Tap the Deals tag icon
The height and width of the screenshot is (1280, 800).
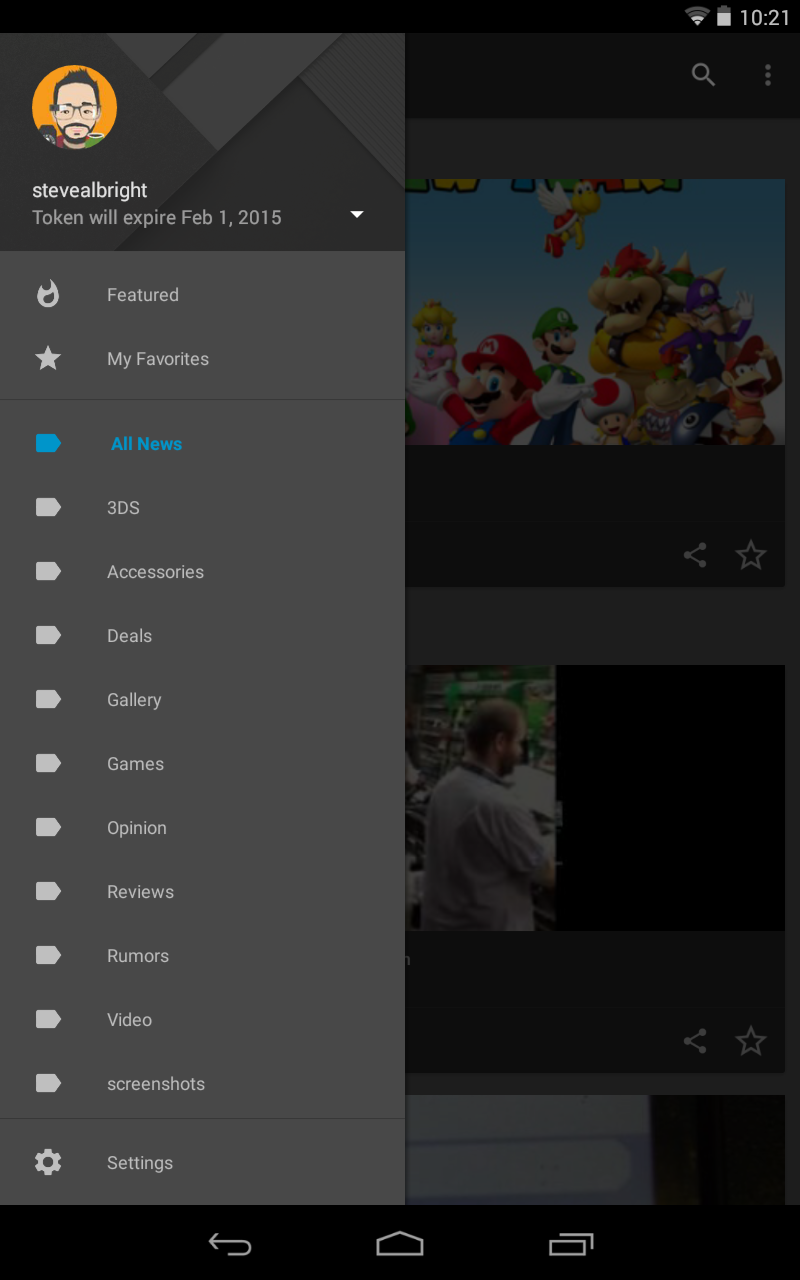pyautogui.click(x=48, y=635)
